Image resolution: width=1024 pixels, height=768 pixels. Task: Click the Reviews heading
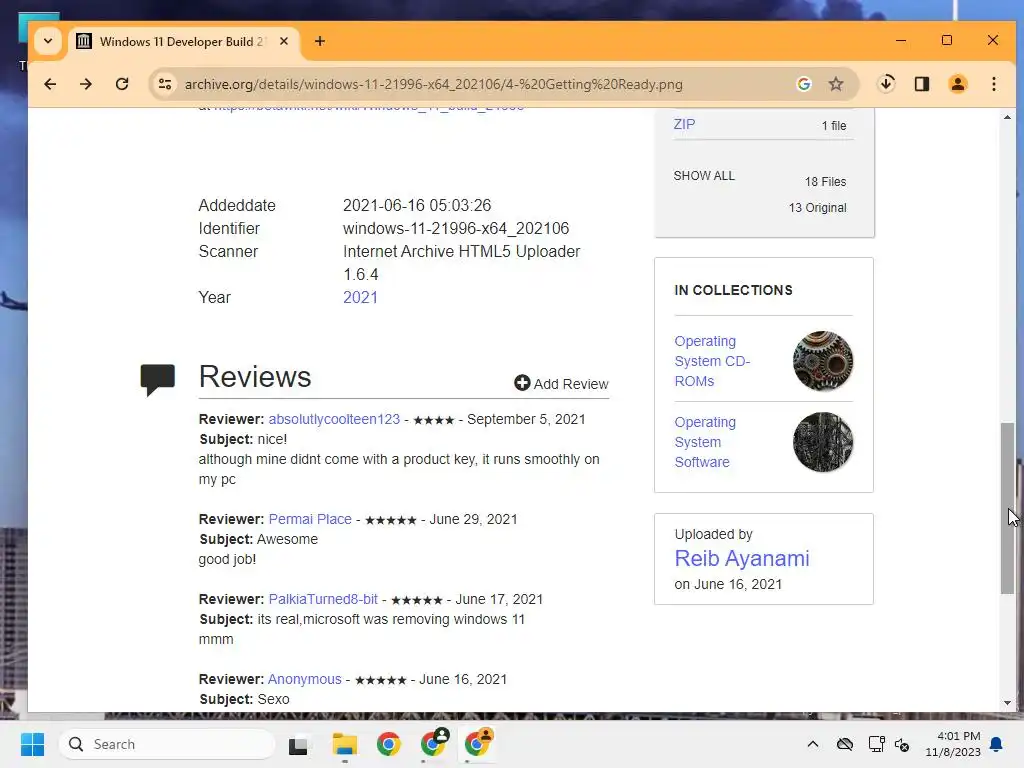pyautogui.click(x=255, y=377)
